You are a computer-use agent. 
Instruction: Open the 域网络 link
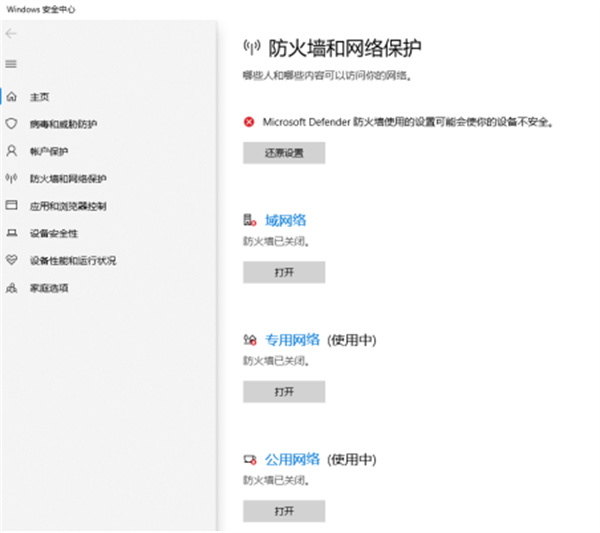(x=286, y=220)
